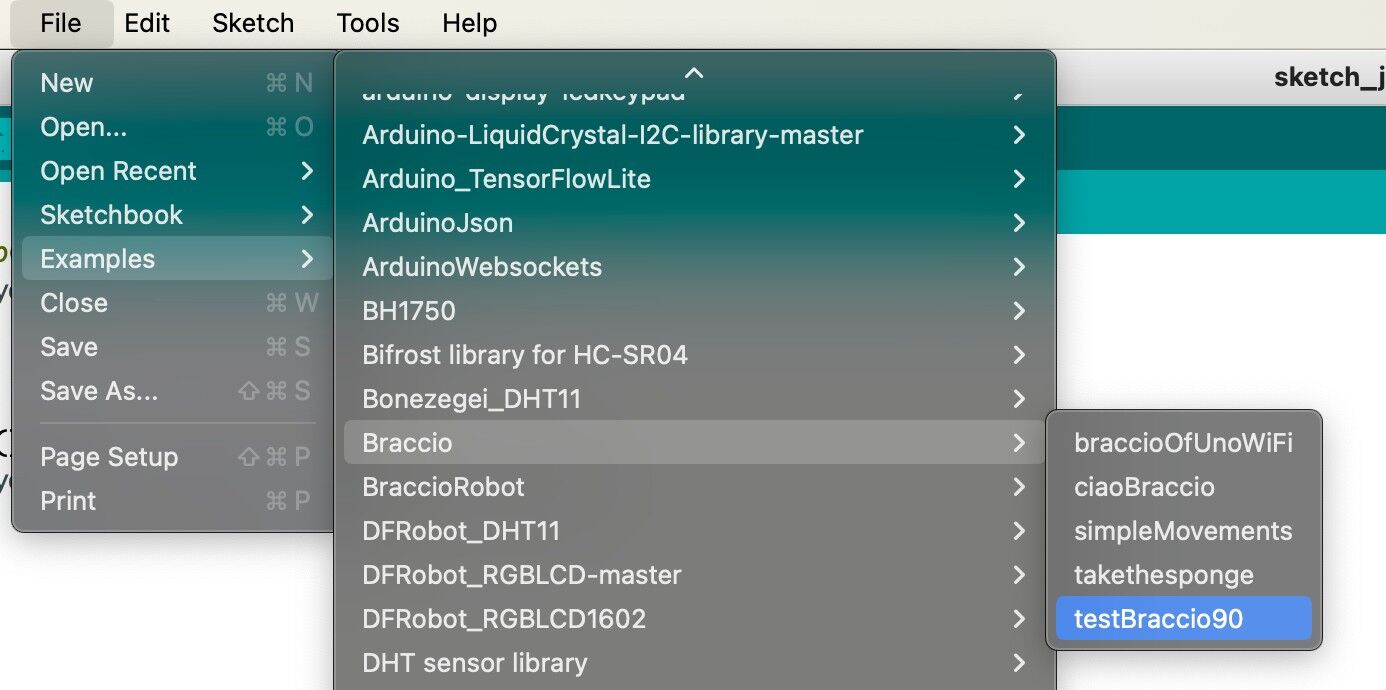The height and width of the screenshot is (690, 1386).
Task: Expand the DHT sensor library submenu
Action: [474, 662]
